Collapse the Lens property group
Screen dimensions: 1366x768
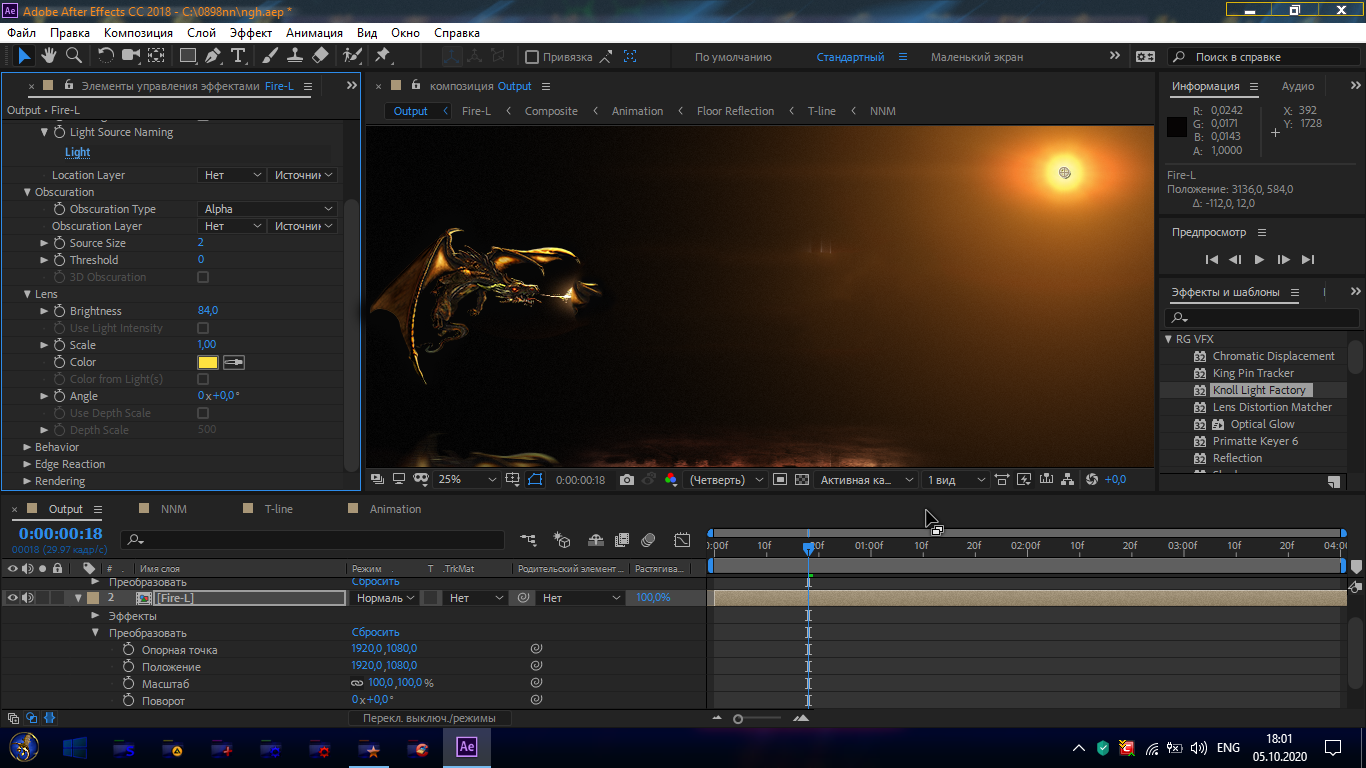click(27, 294)
